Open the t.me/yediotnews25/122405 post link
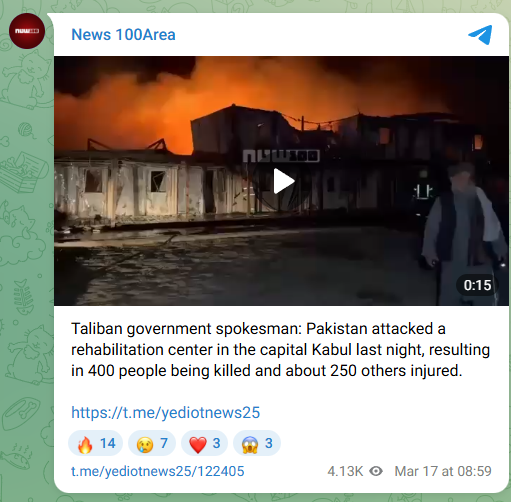The height and width of the screenshot is (502, 511). (x=158, y=471)
